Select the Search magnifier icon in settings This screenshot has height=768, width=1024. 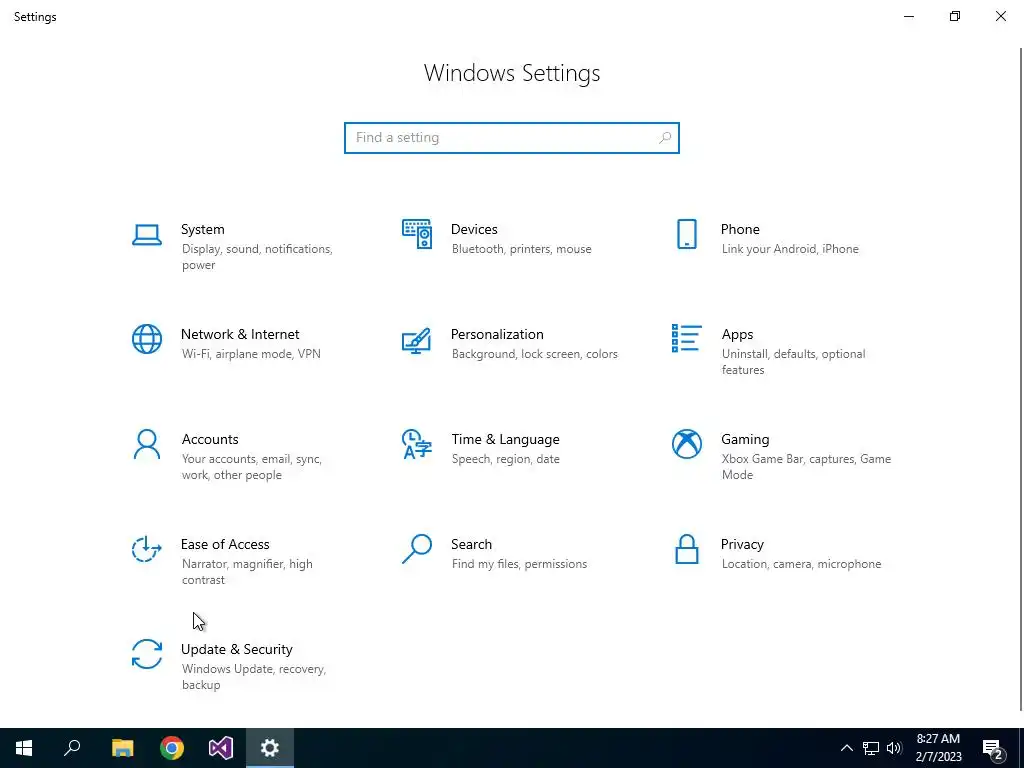coord(417,549)
